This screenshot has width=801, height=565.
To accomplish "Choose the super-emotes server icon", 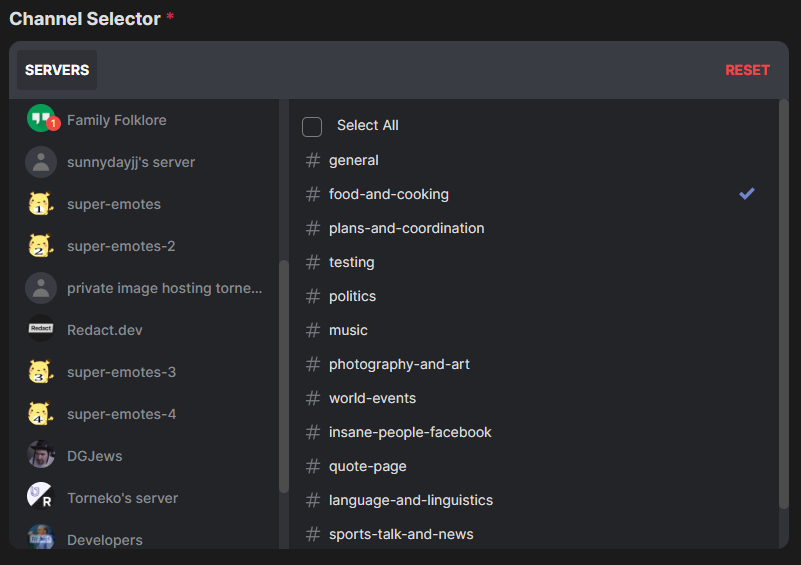I will click(x=41, y=204).
